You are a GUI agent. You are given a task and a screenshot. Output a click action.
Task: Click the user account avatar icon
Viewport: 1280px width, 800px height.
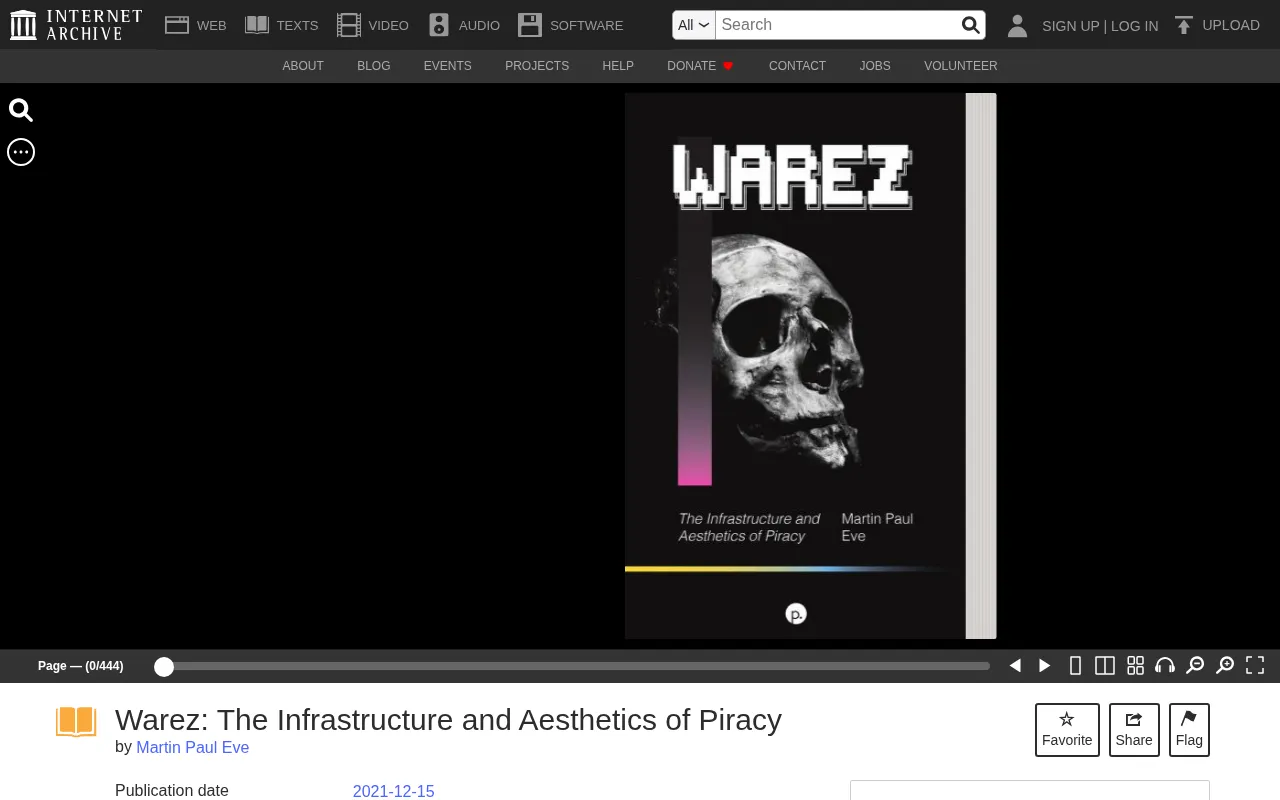click(x=1017, y=25)
